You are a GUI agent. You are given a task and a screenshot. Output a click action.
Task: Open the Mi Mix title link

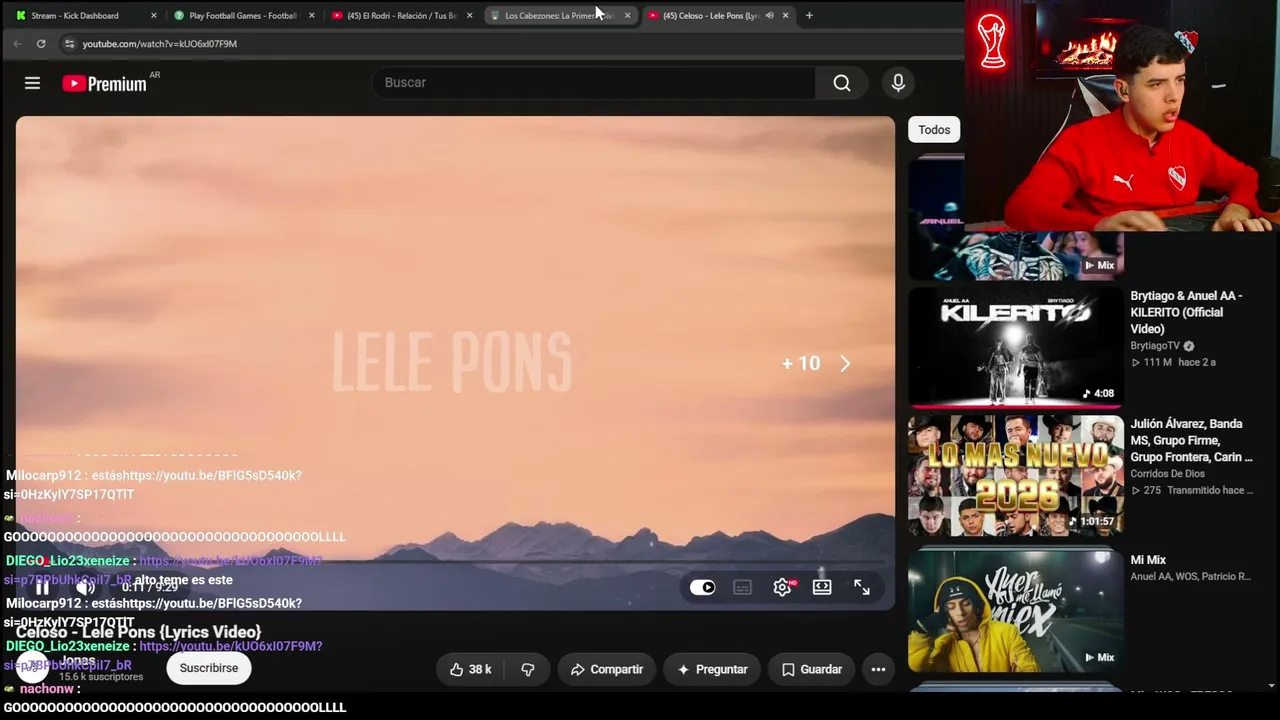pyautogui.click(x=1148, y=560)
